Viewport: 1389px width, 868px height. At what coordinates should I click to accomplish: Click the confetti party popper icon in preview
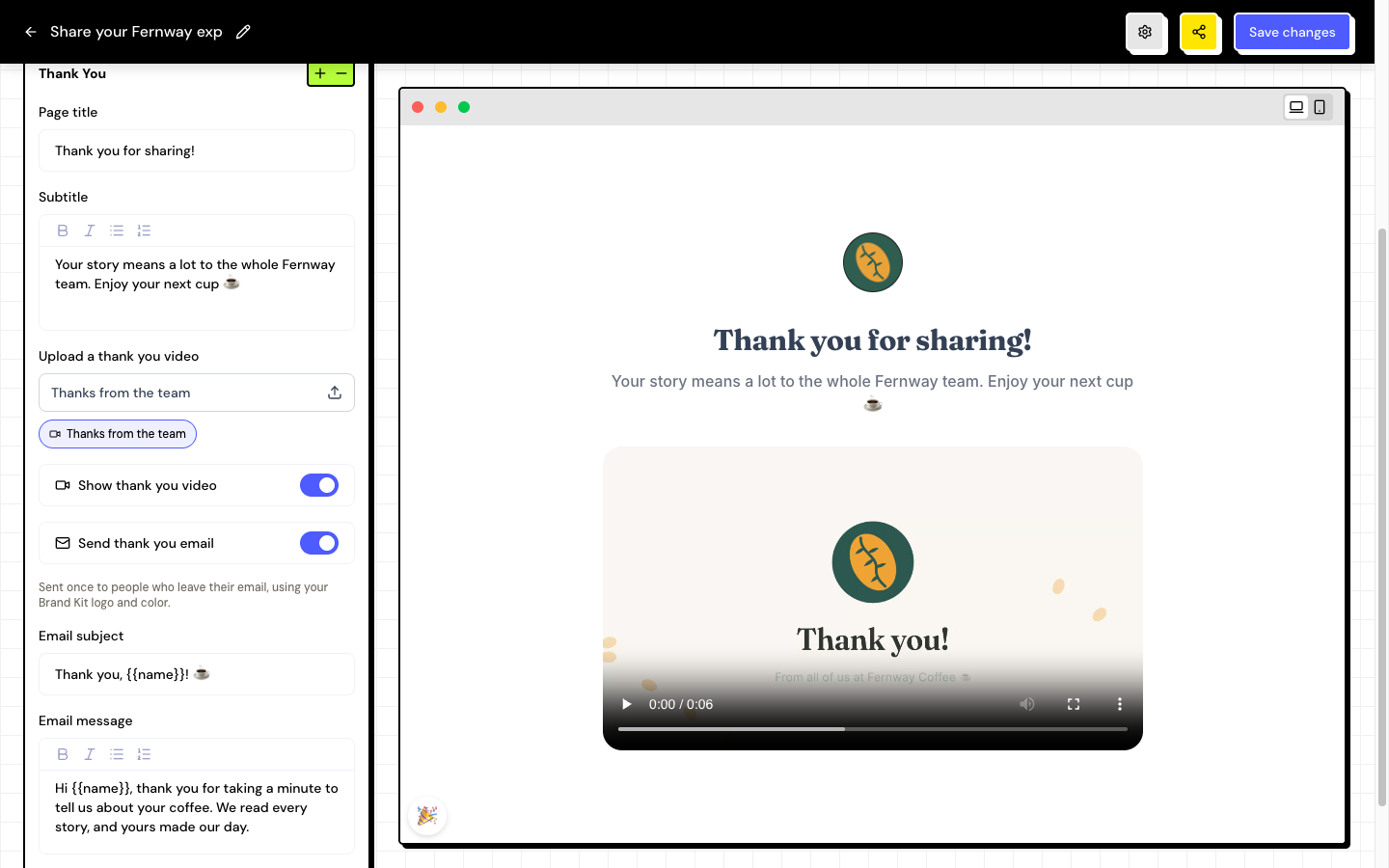[x=427, y=816]
